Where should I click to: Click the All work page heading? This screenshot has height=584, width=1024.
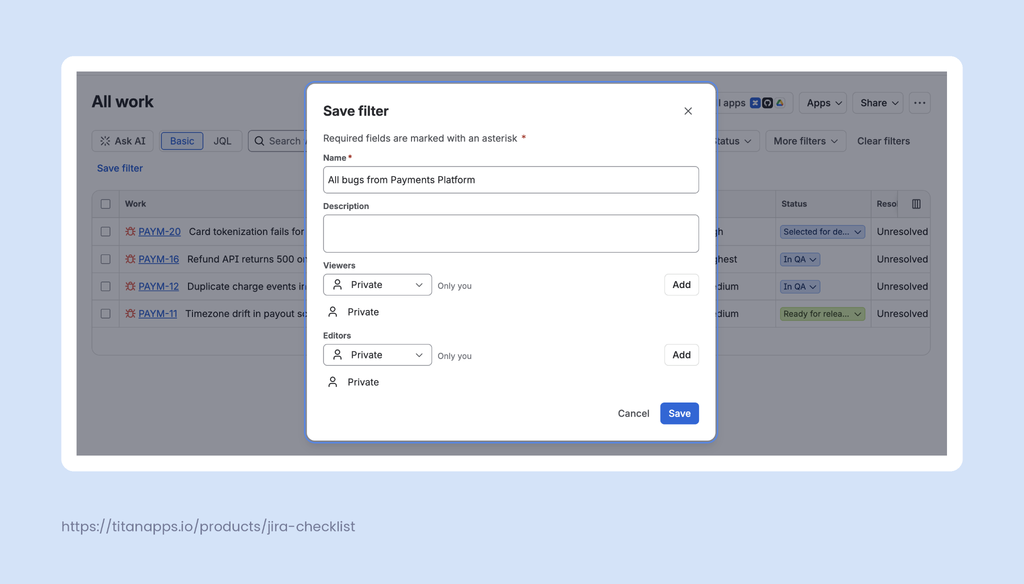[123, 102]
